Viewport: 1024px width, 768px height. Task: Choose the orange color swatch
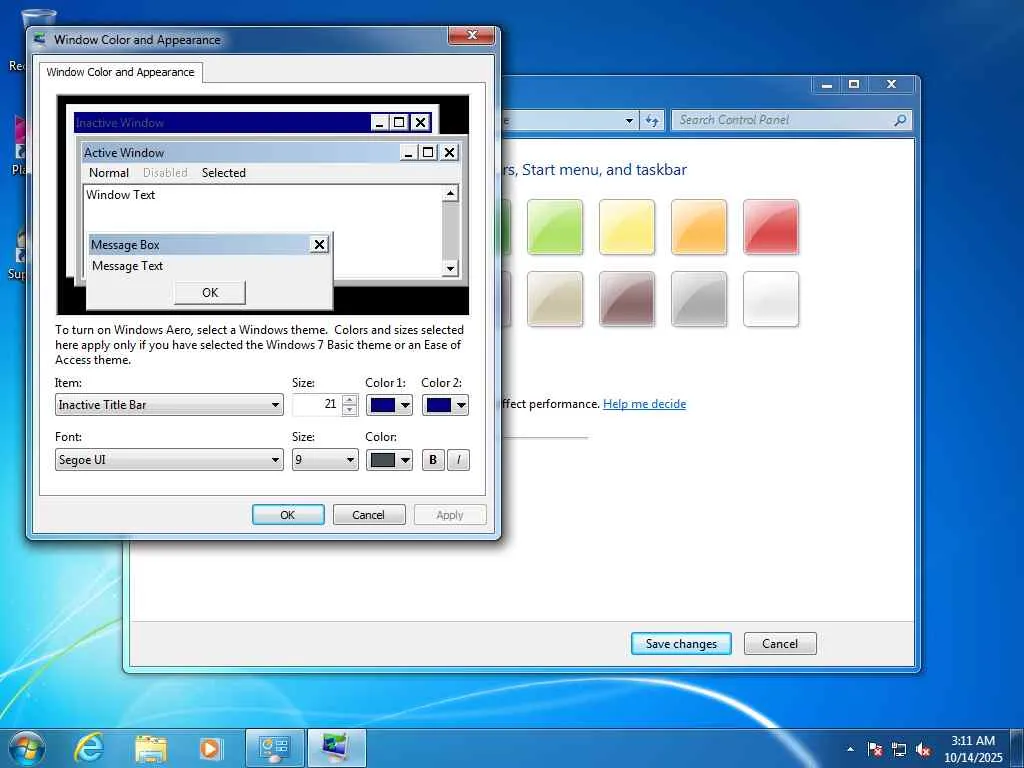click(x=698, y=227)
